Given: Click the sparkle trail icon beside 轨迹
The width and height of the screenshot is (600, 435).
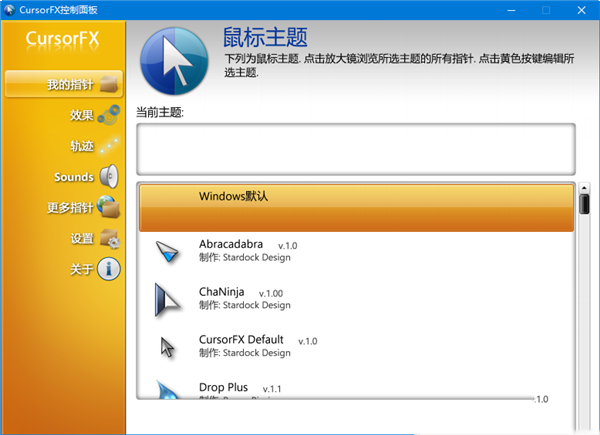Looking at the screenshot, I should (x=109, y=146).
